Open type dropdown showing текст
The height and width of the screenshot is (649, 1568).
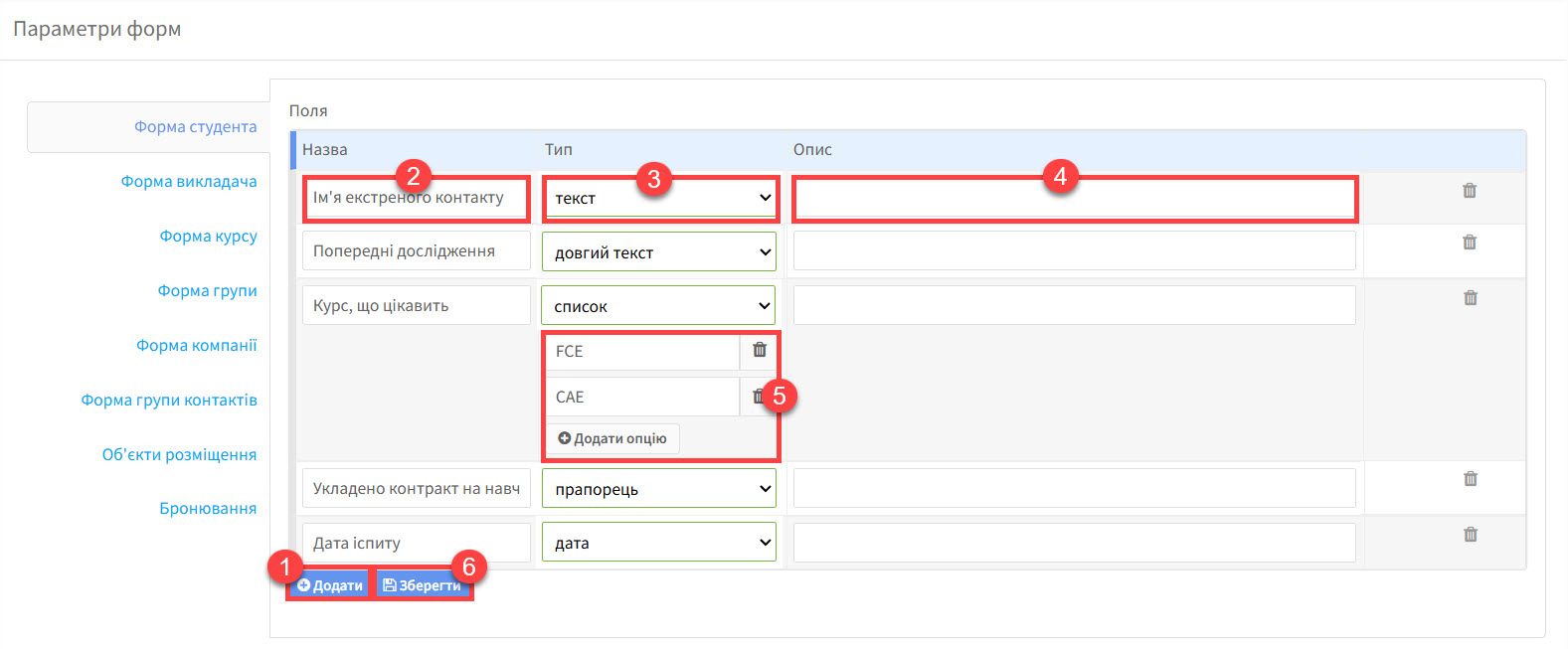(659, 199)
